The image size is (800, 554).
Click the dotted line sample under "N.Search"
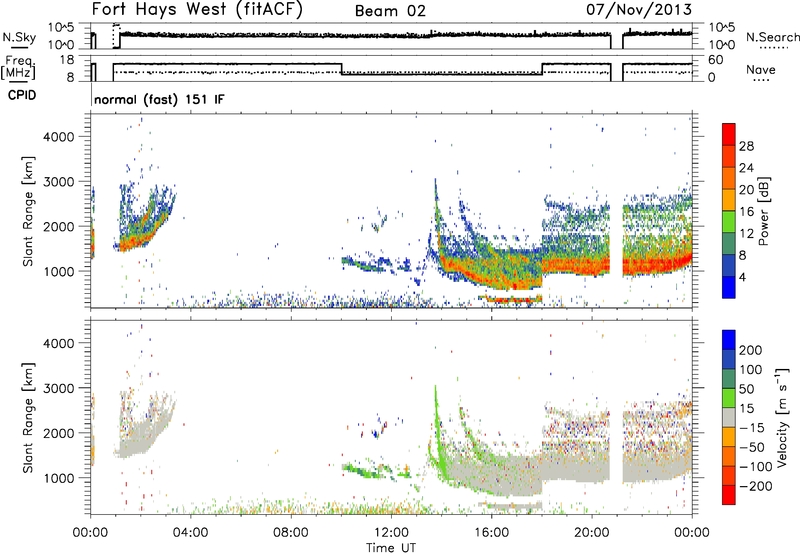click(x=774, y=47)
